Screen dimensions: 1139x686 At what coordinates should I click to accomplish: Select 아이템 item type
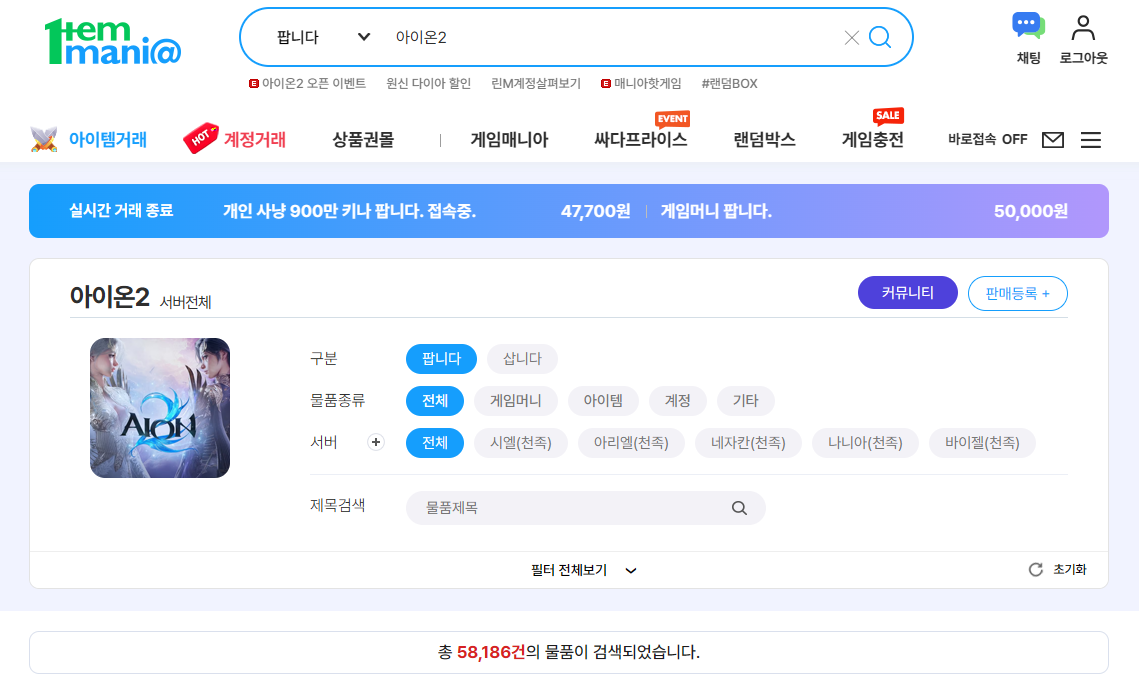tap(603, 401)
